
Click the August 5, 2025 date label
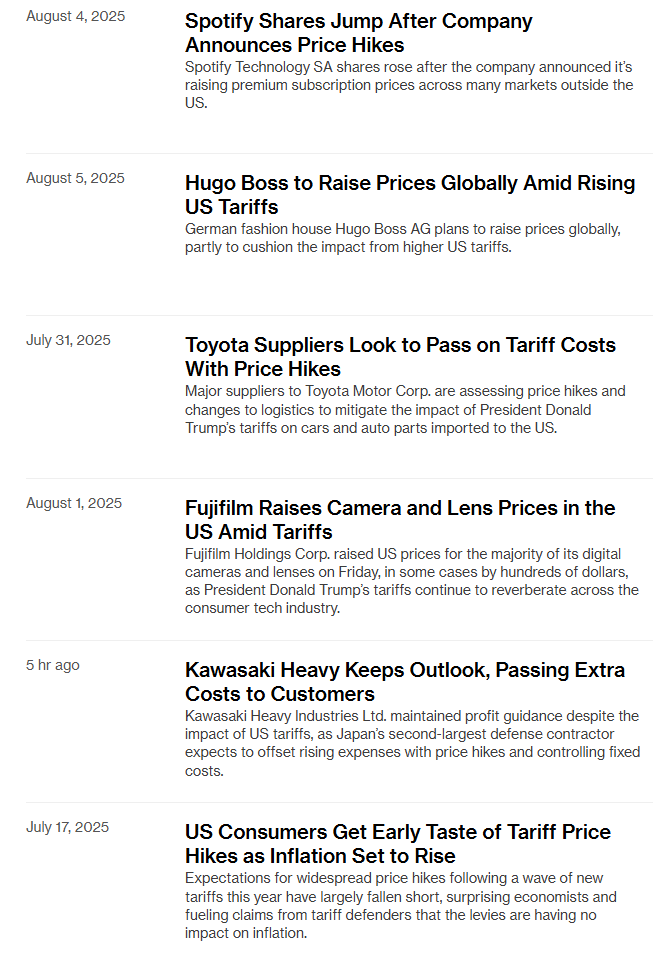(75, 178)
